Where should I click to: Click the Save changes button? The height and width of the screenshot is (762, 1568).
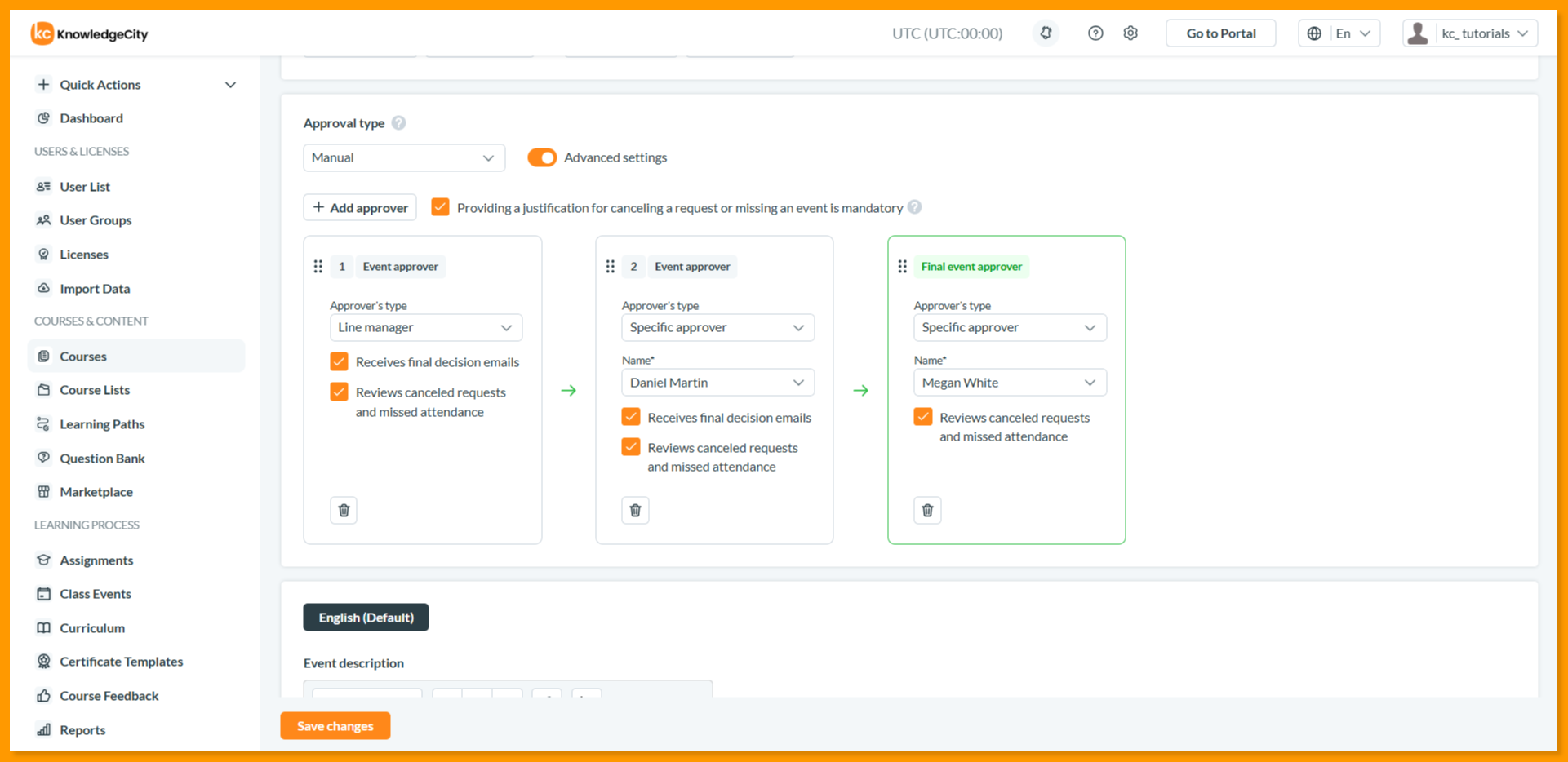click(x=335, y=726)
